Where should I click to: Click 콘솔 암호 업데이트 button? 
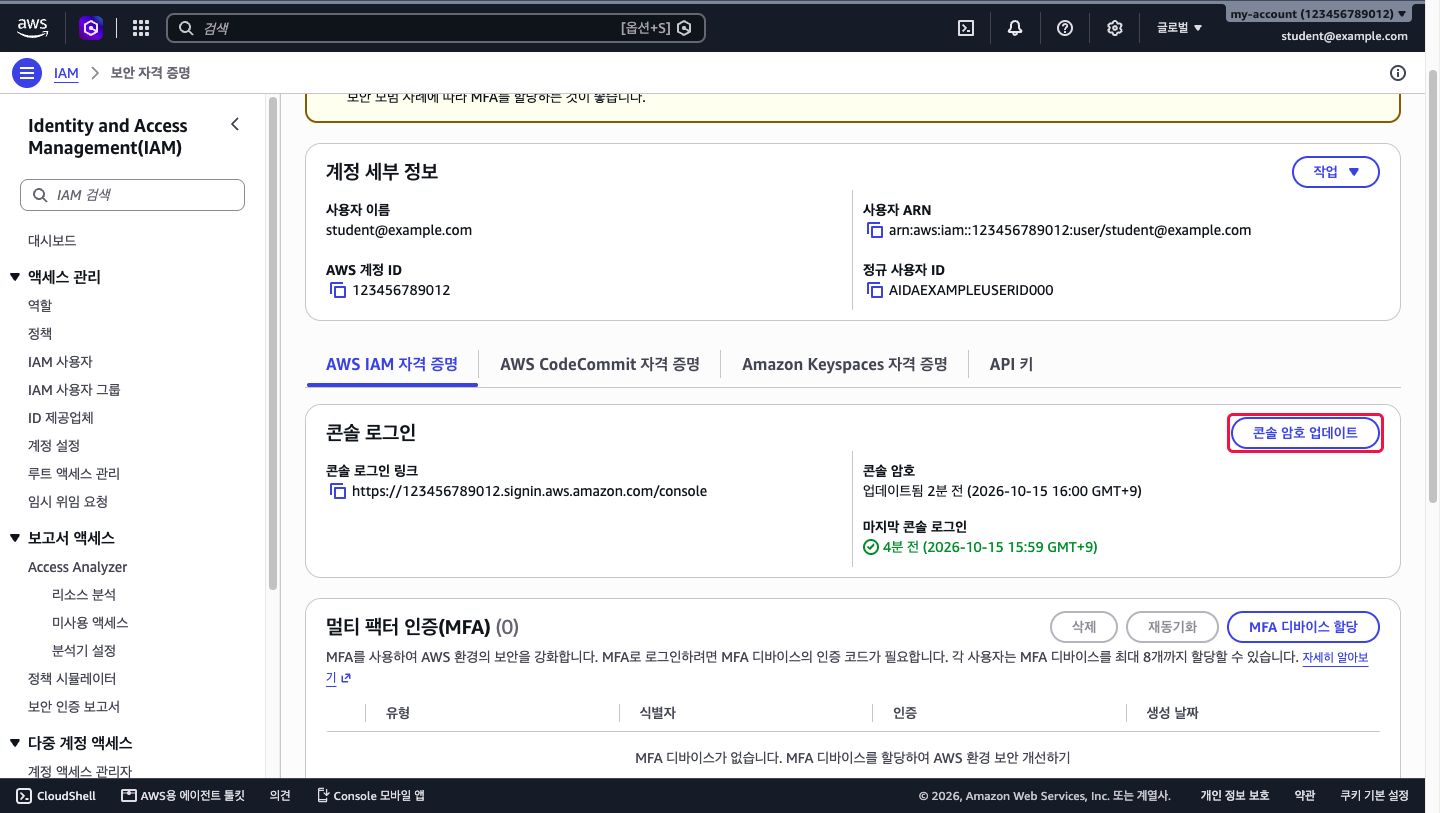pyautogui.click(x=1305, y=433)
